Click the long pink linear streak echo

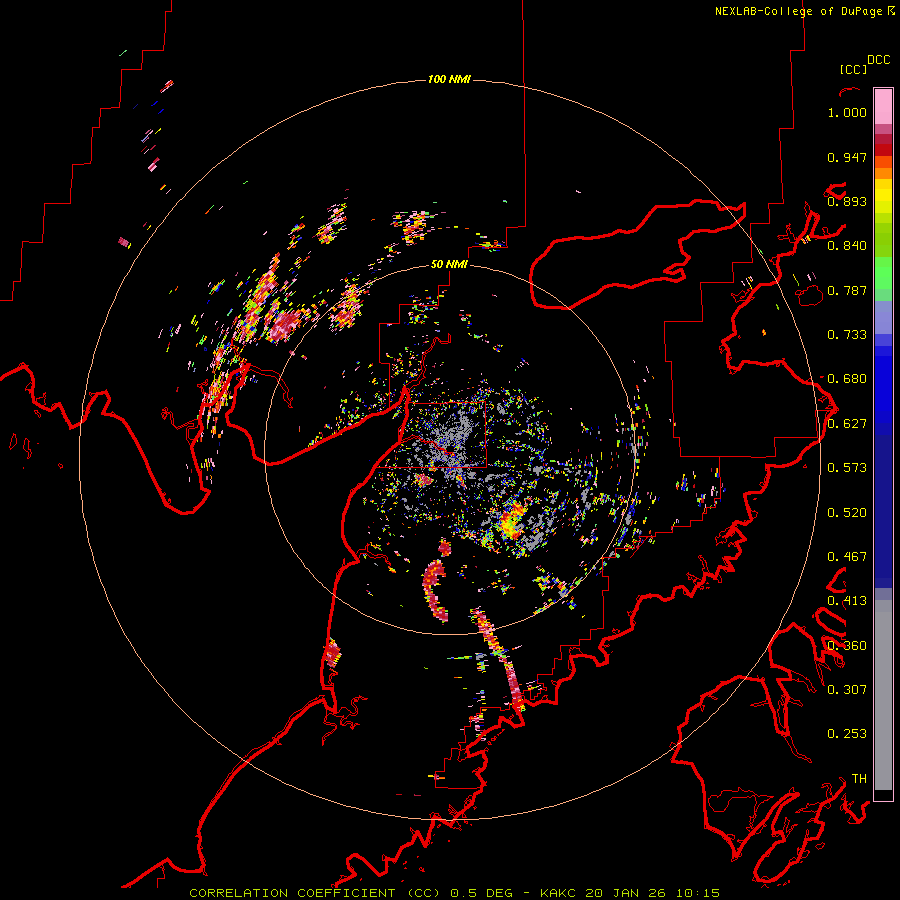click(x=499, y=660)
